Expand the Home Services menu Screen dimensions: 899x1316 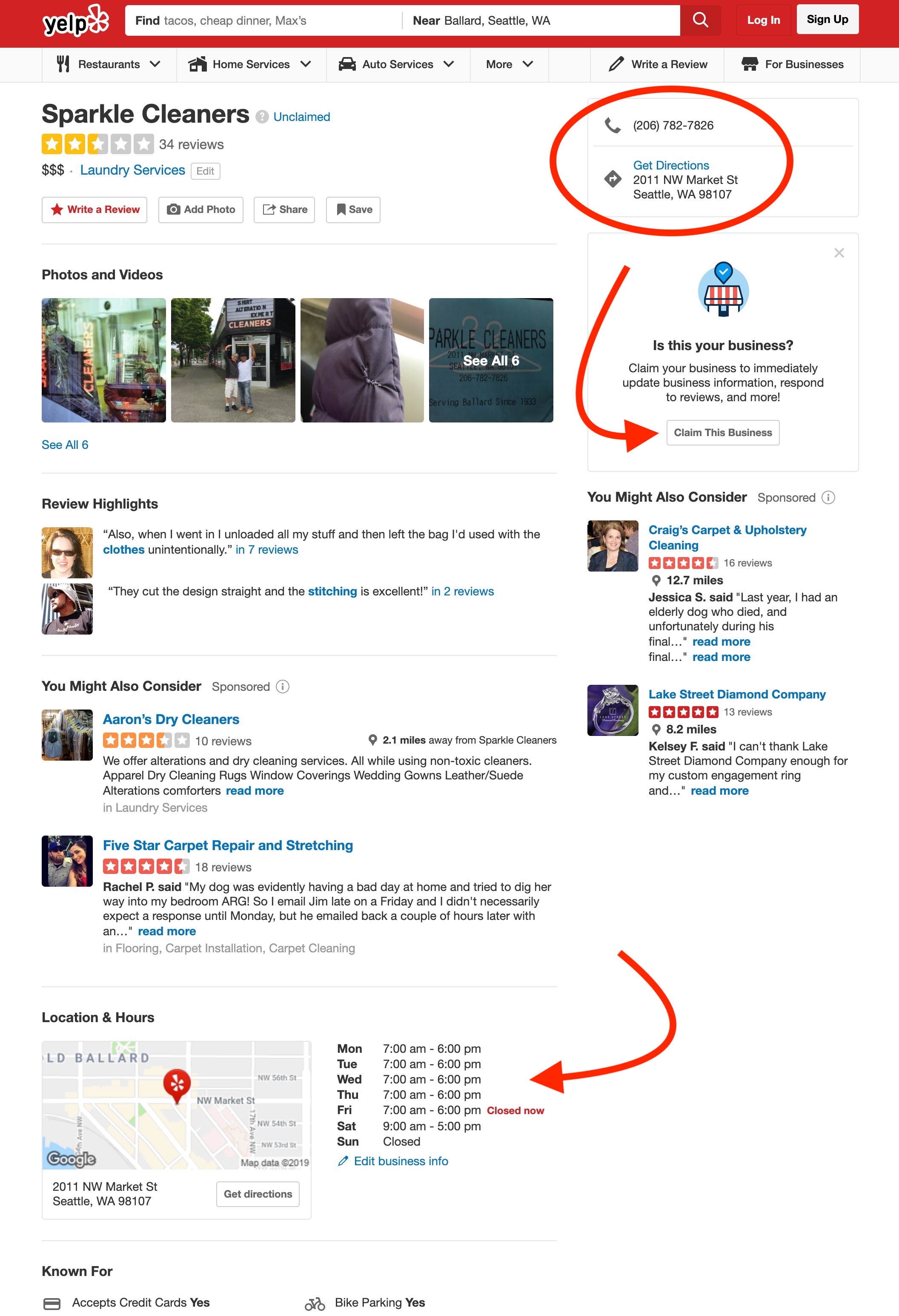point(251,65)
